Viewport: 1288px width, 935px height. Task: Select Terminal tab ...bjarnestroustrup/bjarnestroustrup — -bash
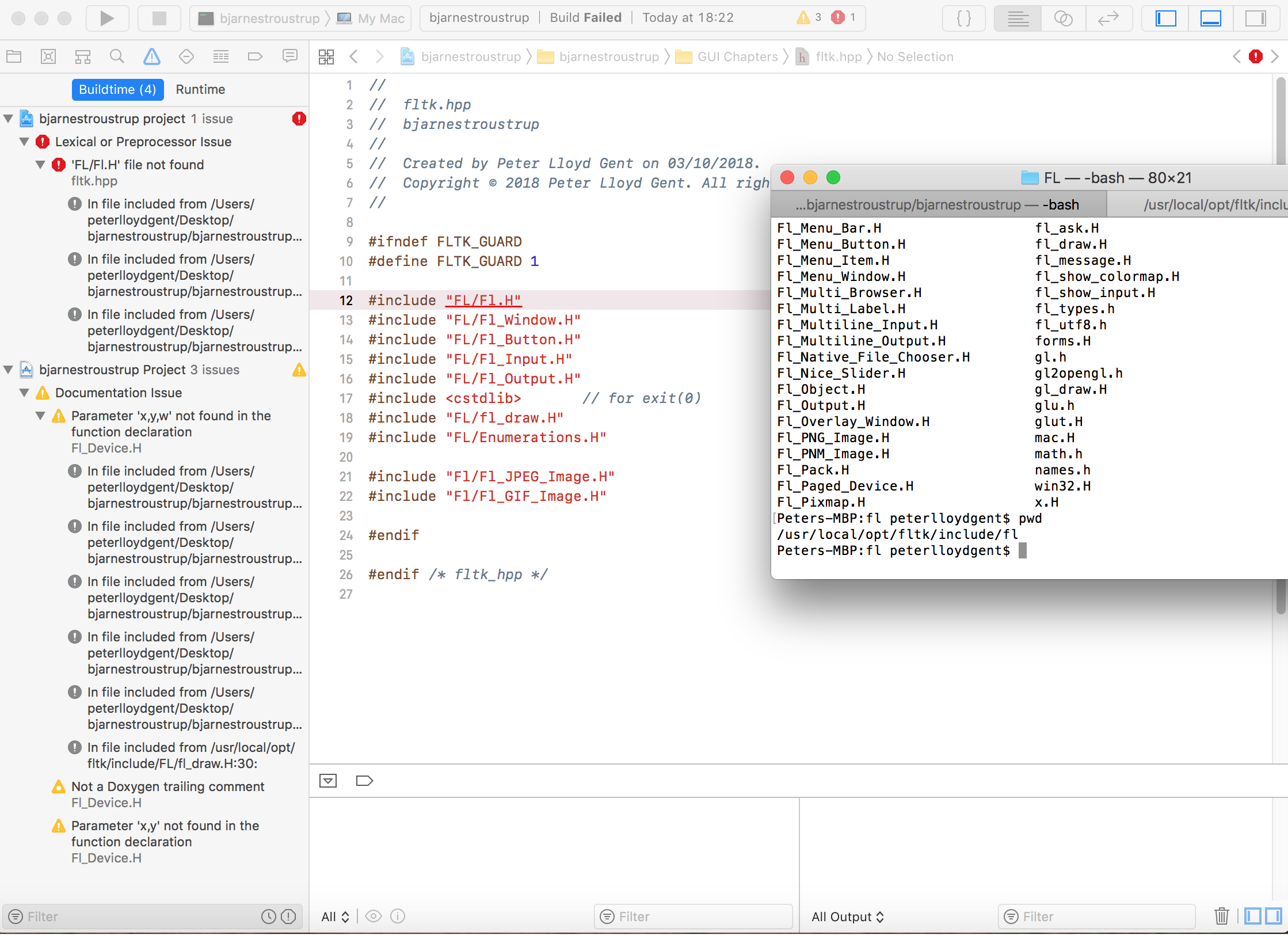[x=938, y=205]
